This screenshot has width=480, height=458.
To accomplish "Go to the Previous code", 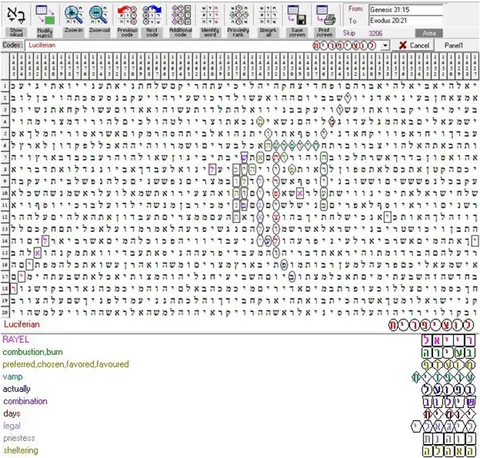I will (x=127, y=15).
